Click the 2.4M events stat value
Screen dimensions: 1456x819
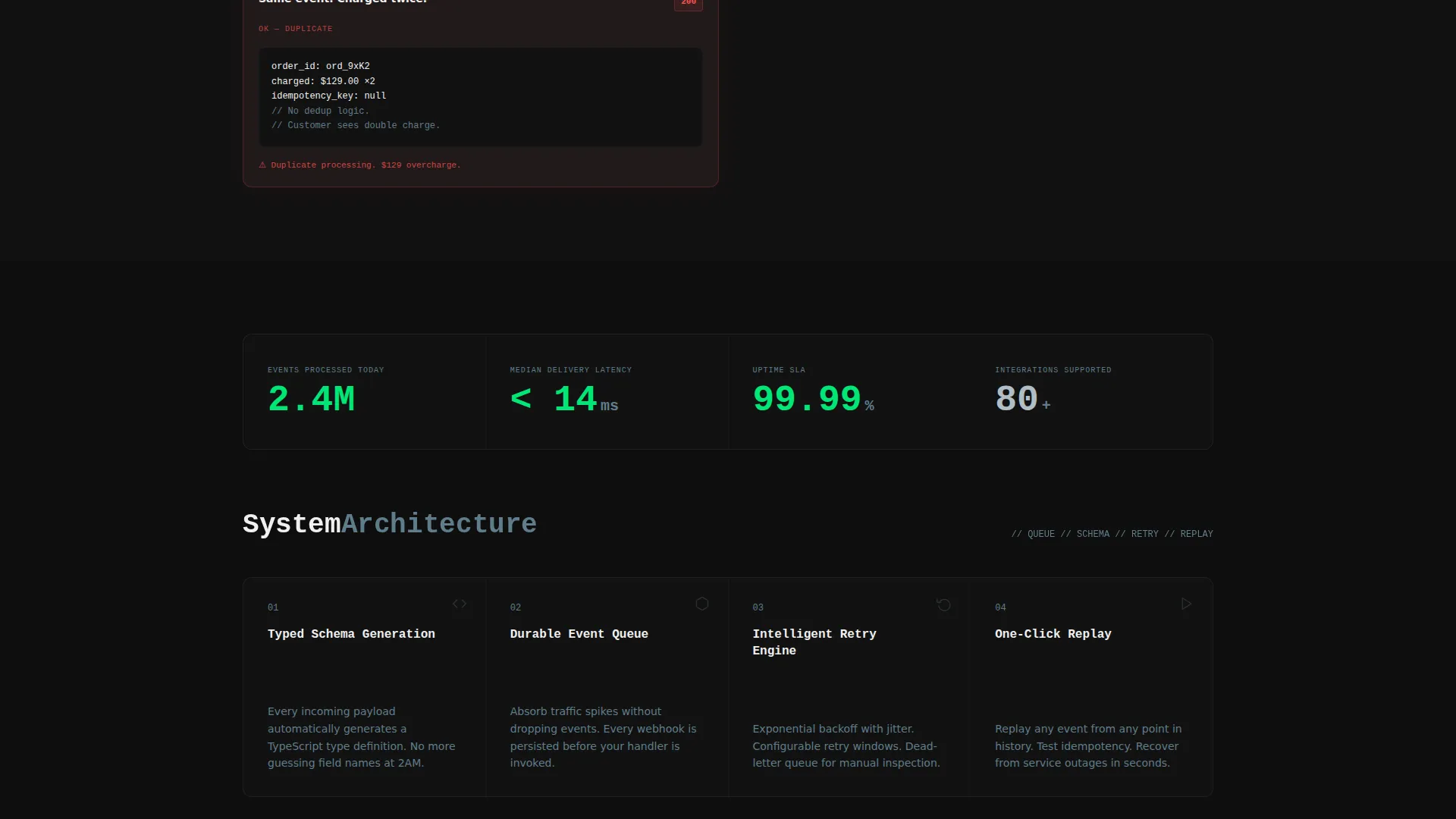coord(312,399)
